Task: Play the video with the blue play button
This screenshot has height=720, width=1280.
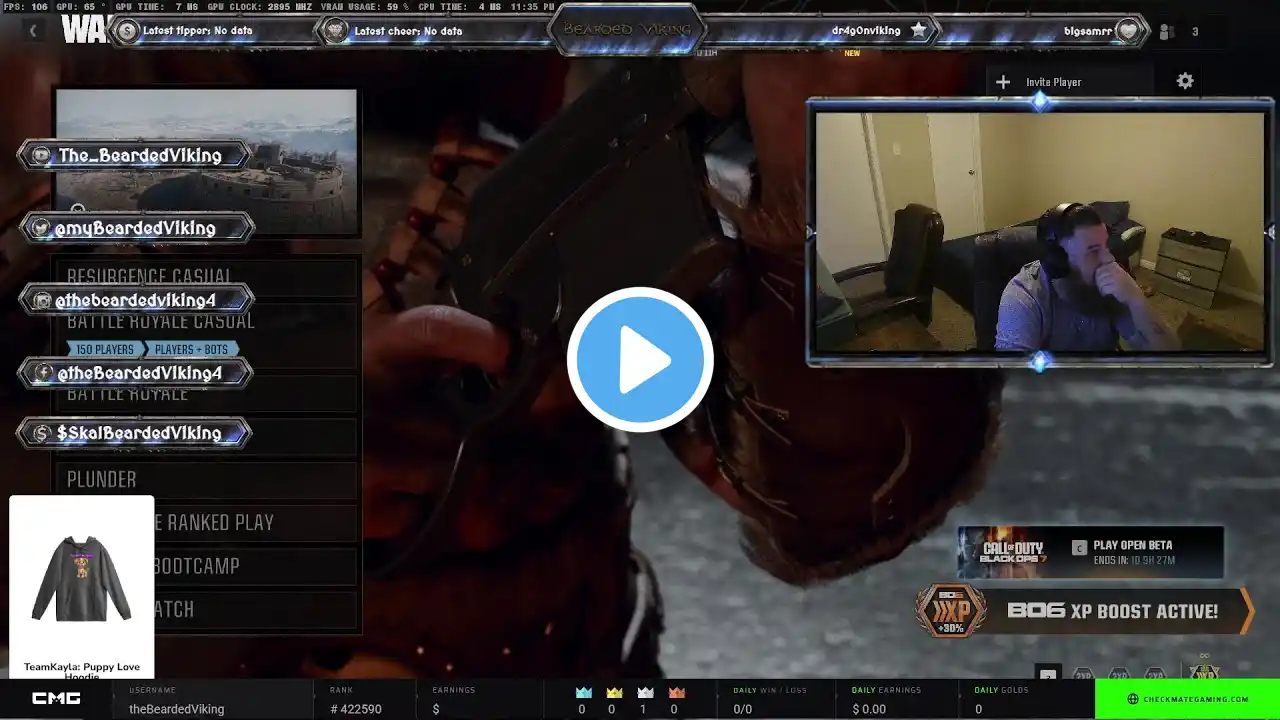Action: click(x=640, y=360)
